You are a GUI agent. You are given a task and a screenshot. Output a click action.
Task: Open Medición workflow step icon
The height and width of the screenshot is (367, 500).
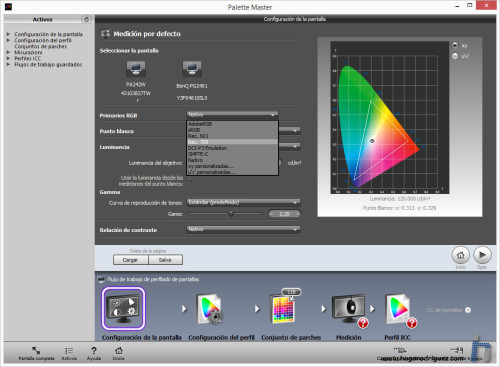click(x=349, y=309)
